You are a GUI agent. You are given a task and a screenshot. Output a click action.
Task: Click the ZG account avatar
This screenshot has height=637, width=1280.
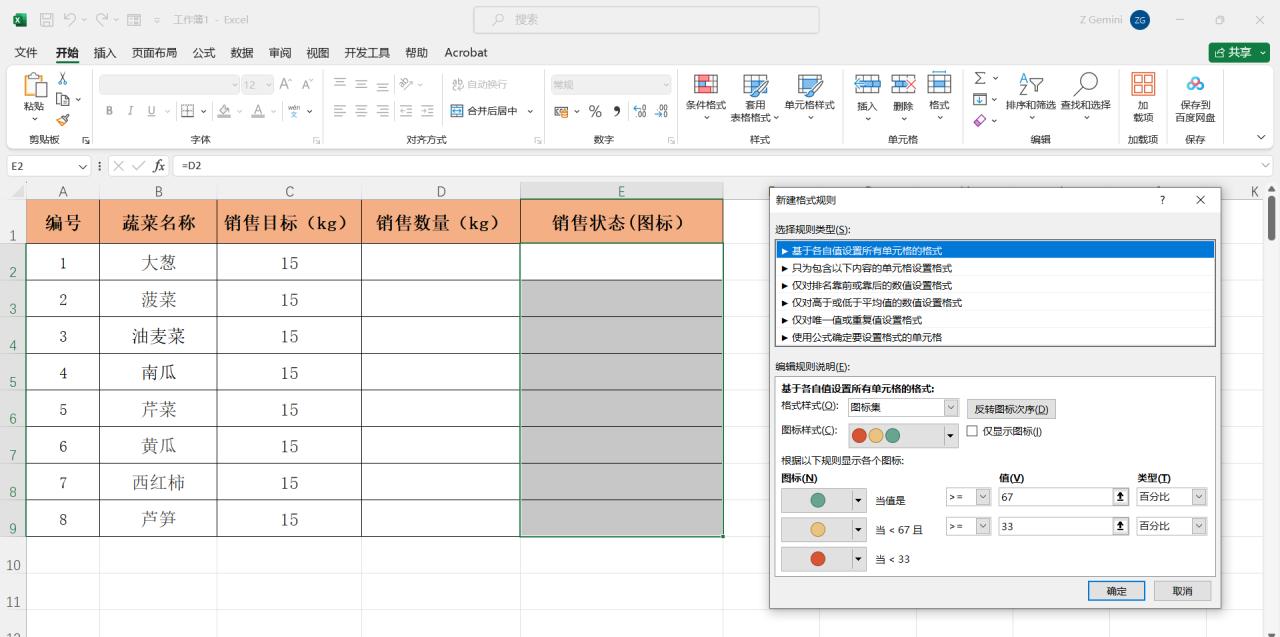[x=1140, y=20]
